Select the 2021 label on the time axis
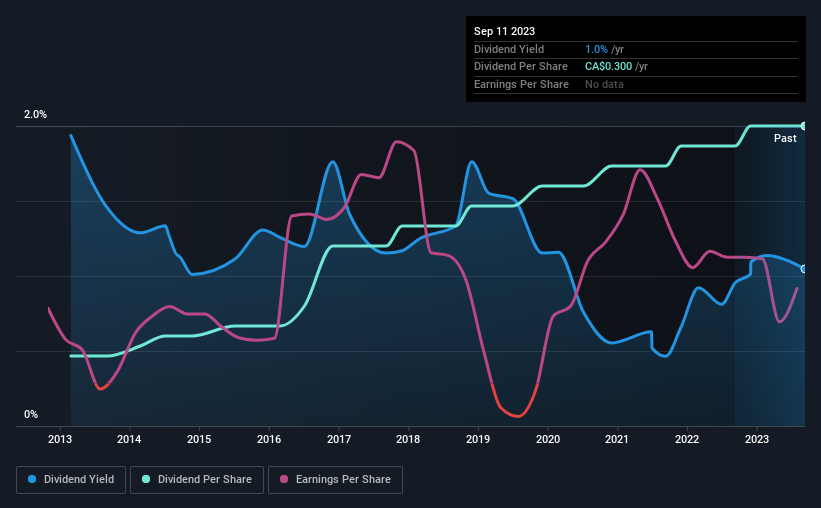The width and height of the screenshot is (821, 508). click(x=617, y=439)
